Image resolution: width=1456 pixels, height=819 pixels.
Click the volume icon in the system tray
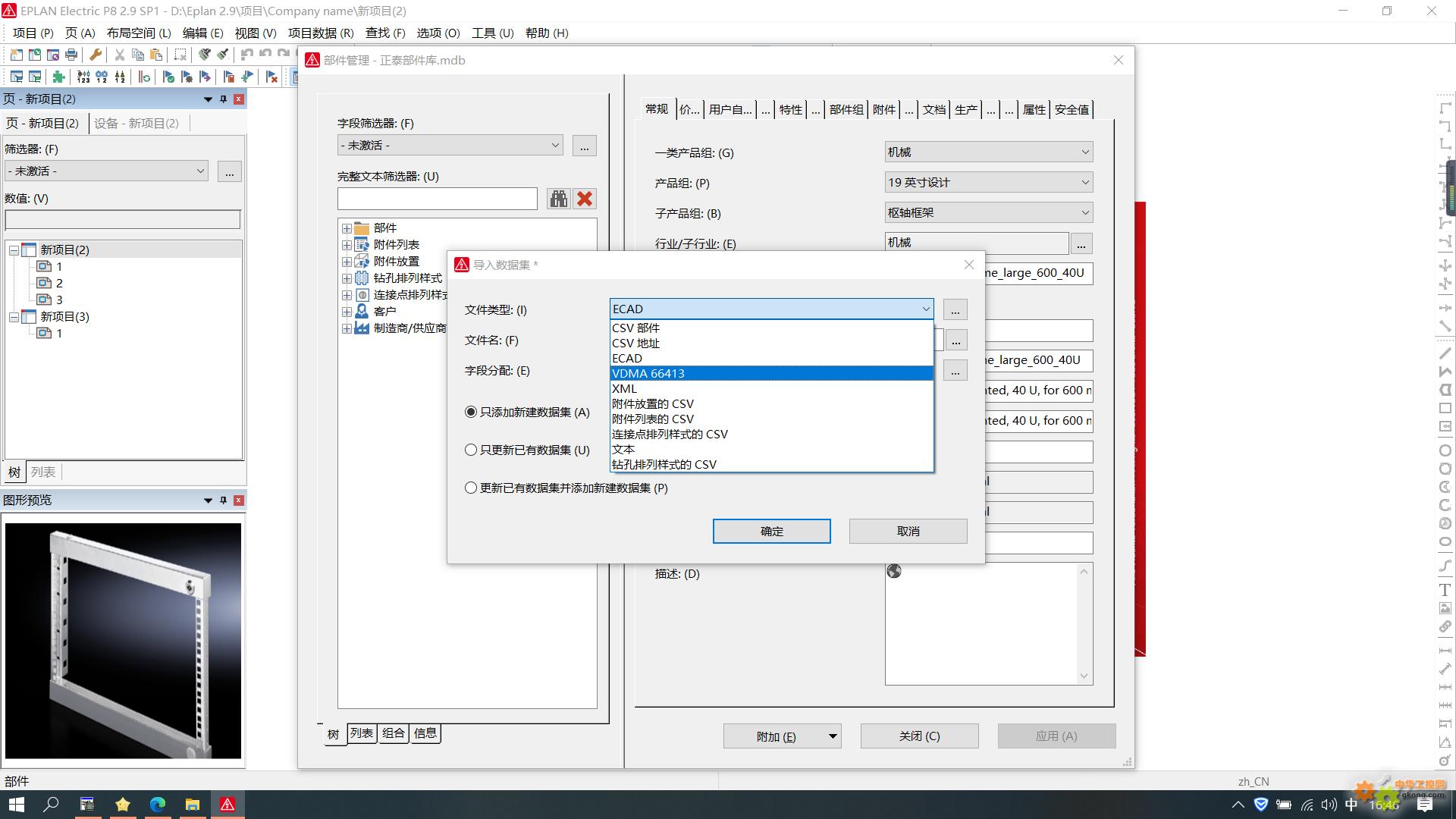(x=1329, y=805)
